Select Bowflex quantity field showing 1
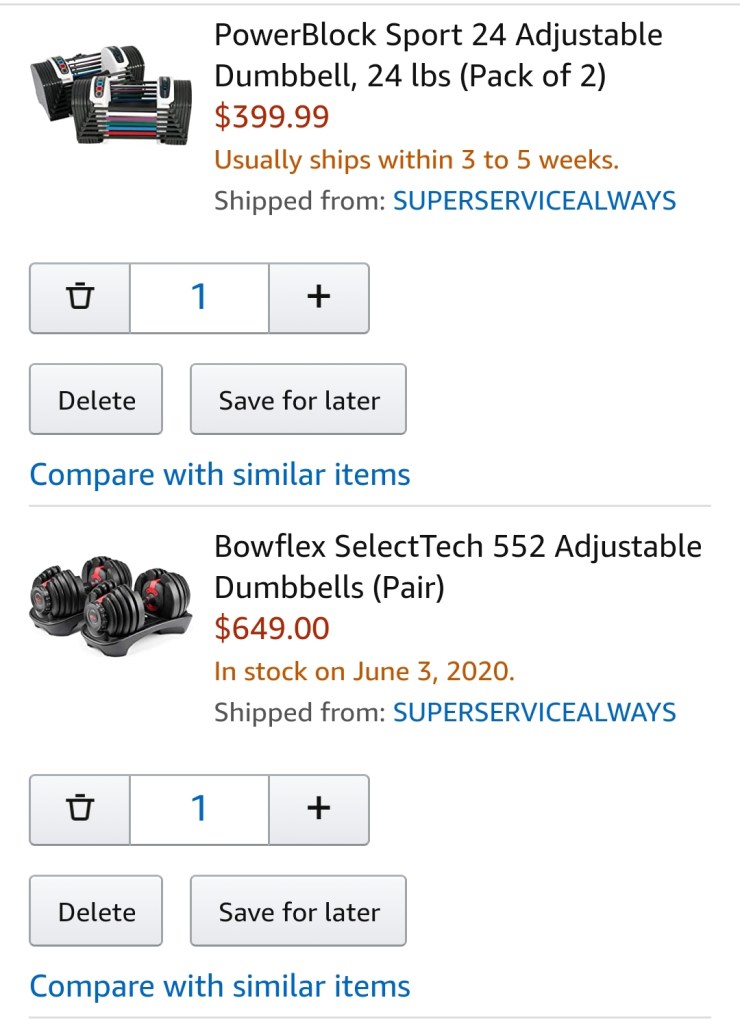This screenshot has width=740, height=1024. (x=199, y=809)
